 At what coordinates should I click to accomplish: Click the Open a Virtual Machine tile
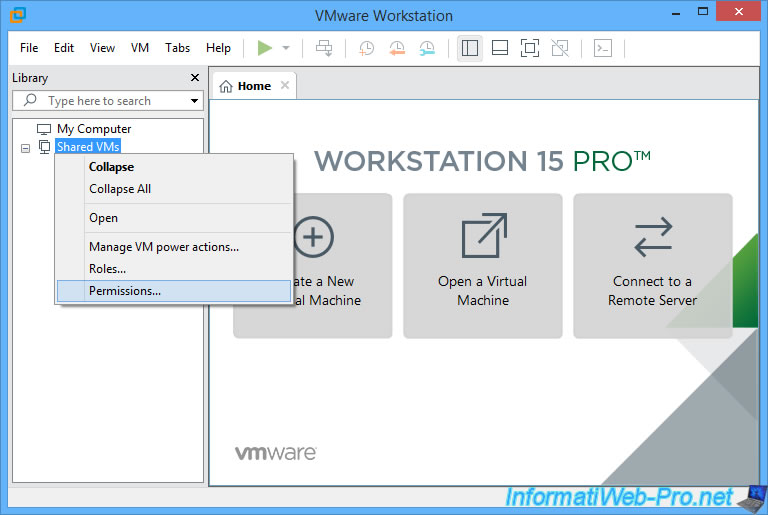pos(482,266)
